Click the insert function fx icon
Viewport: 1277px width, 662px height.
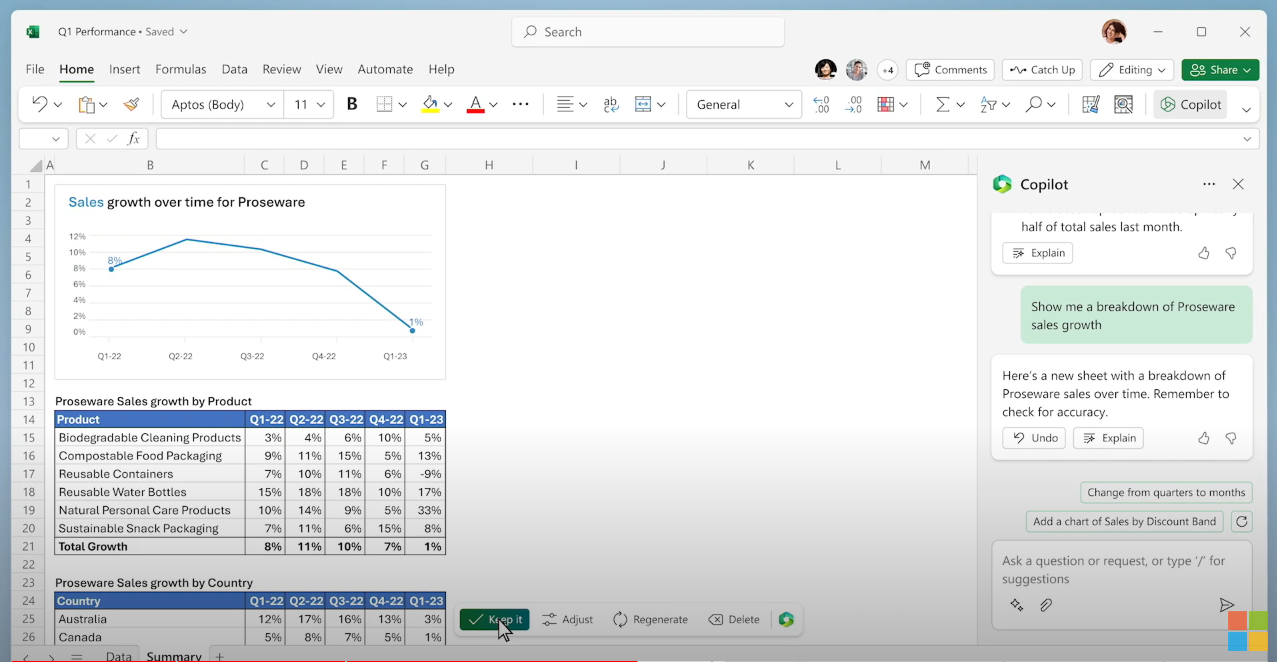tap(134, 139)
